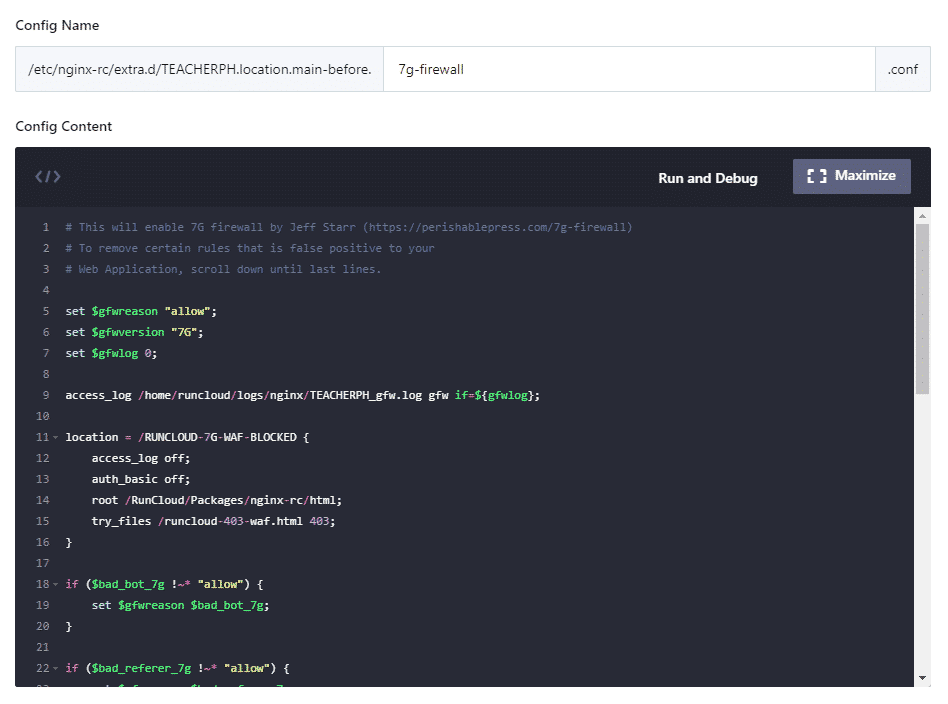
Task: Click the Config Name label
Action: click(57, 25)
